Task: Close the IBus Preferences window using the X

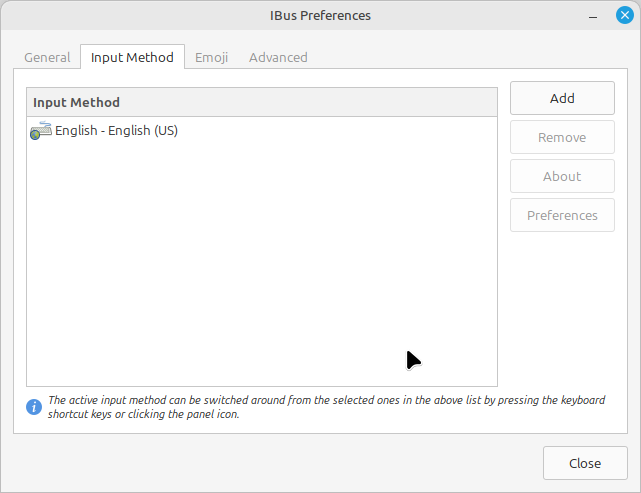Action: tap(624, 16)
